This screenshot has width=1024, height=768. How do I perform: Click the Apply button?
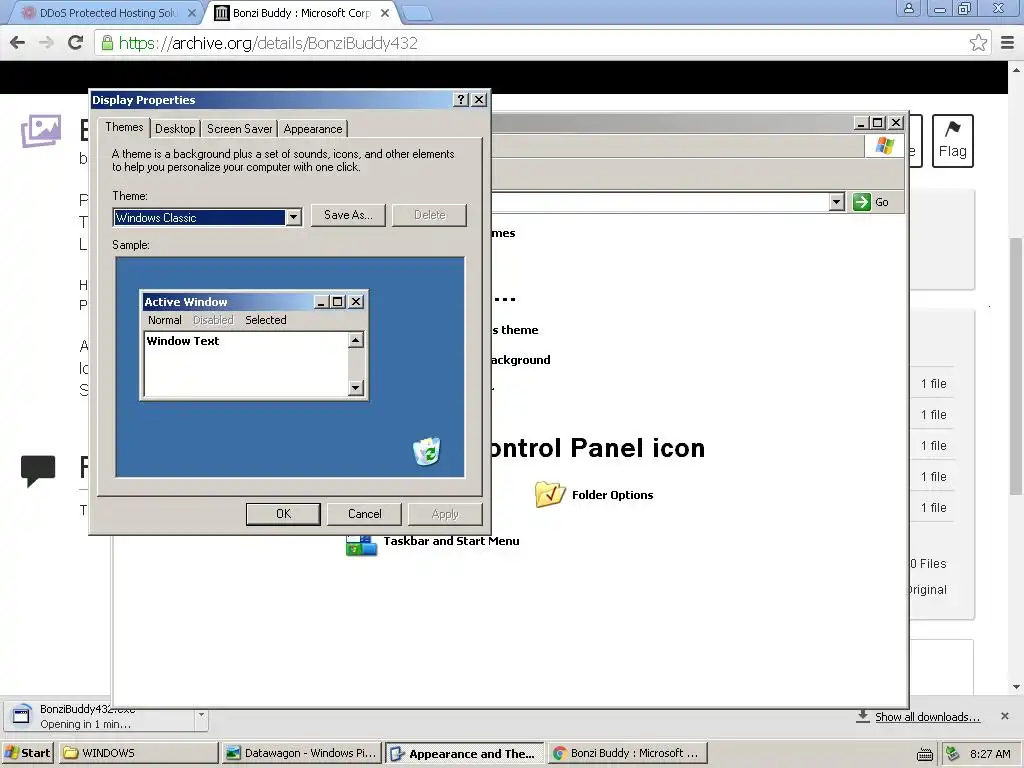pos(445,514)
